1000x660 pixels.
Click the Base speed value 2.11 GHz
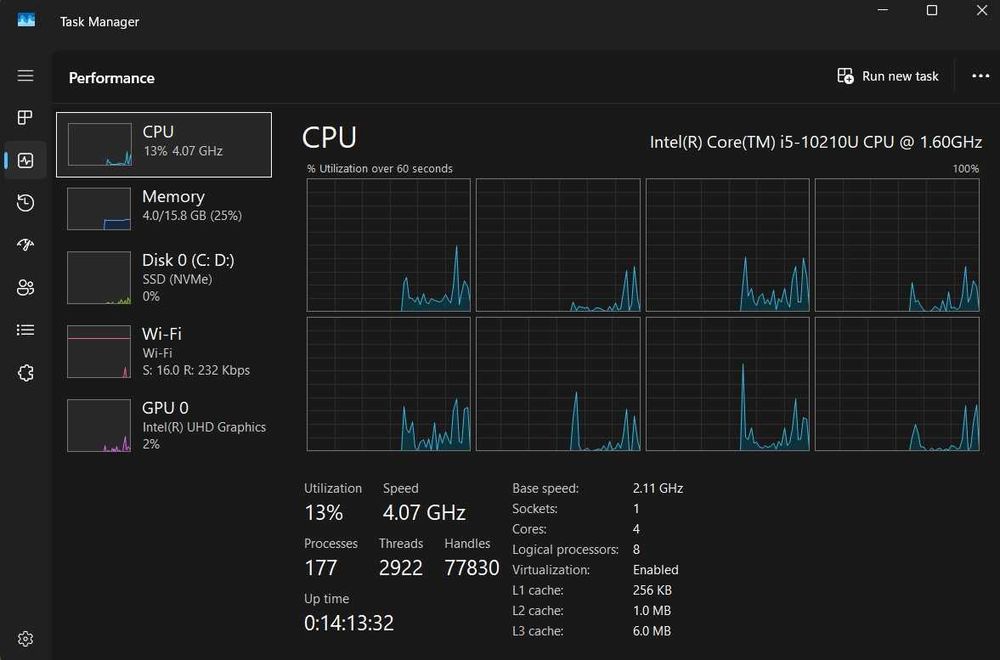coord(658,488)
